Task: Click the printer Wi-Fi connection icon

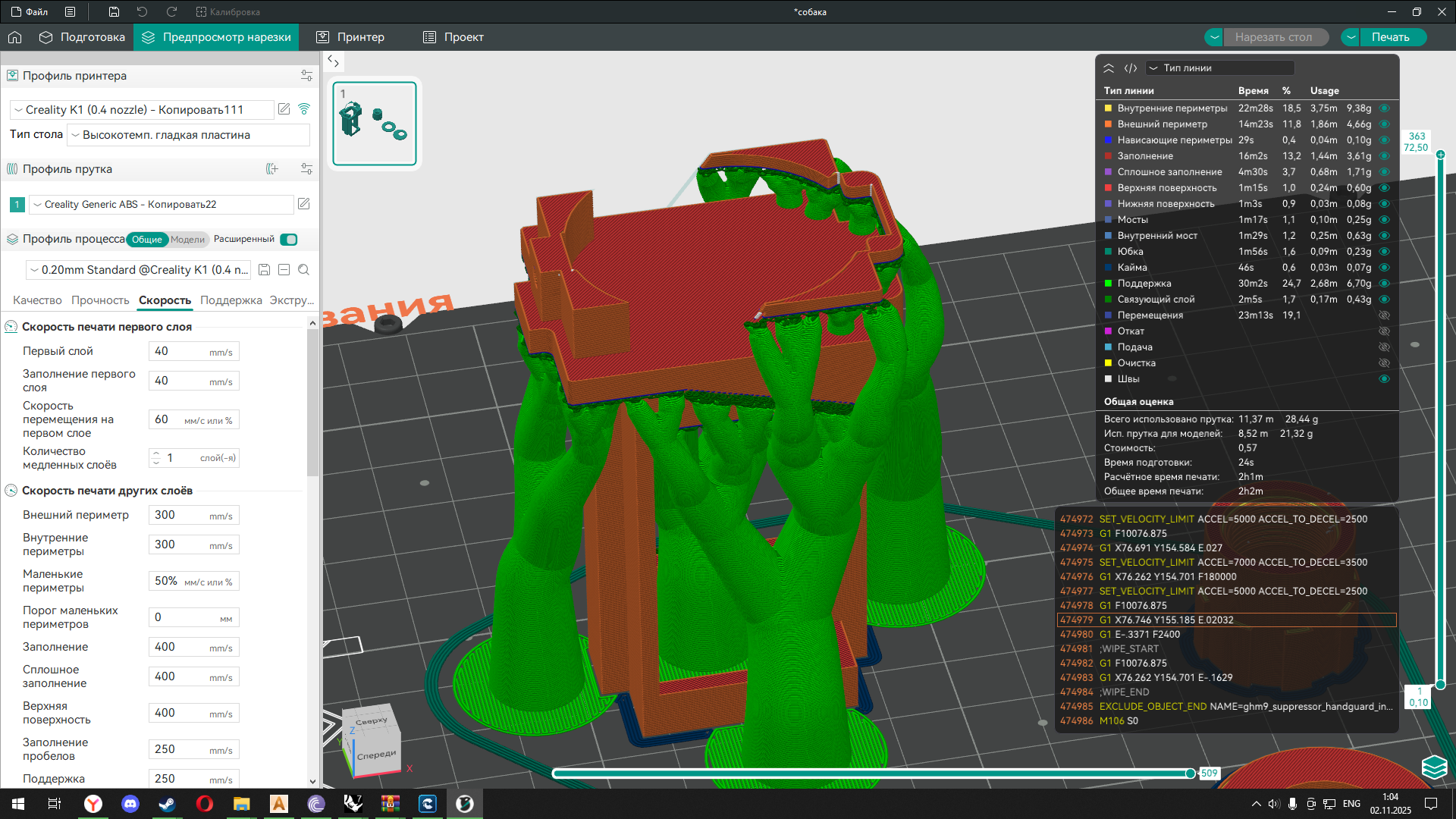Action: click(x=304, y=109)
